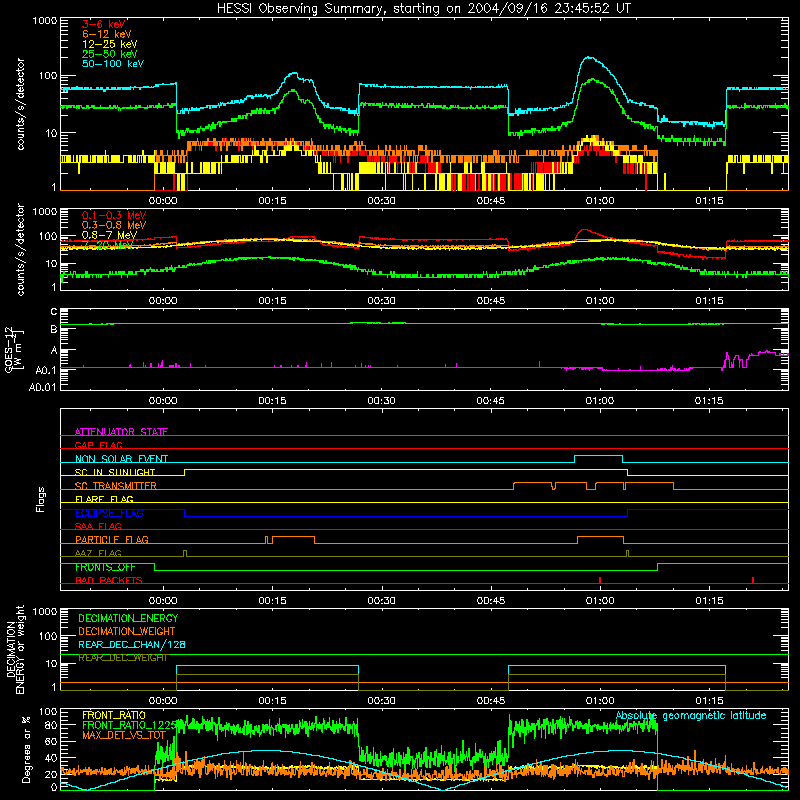Select the 50-100 keV legend label
This screenshot has width=800, height=800.
(112, 64)
